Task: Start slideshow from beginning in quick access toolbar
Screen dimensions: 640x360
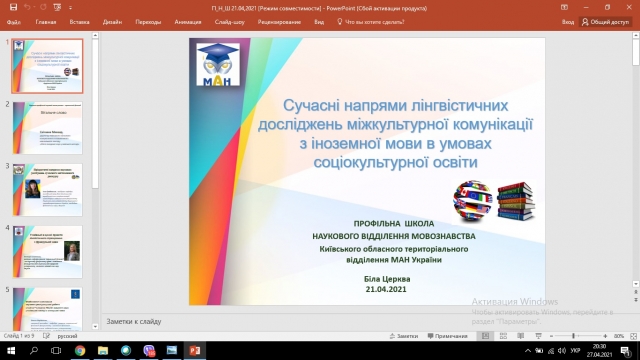Action: pyautogui.click(x=58, y=7)
